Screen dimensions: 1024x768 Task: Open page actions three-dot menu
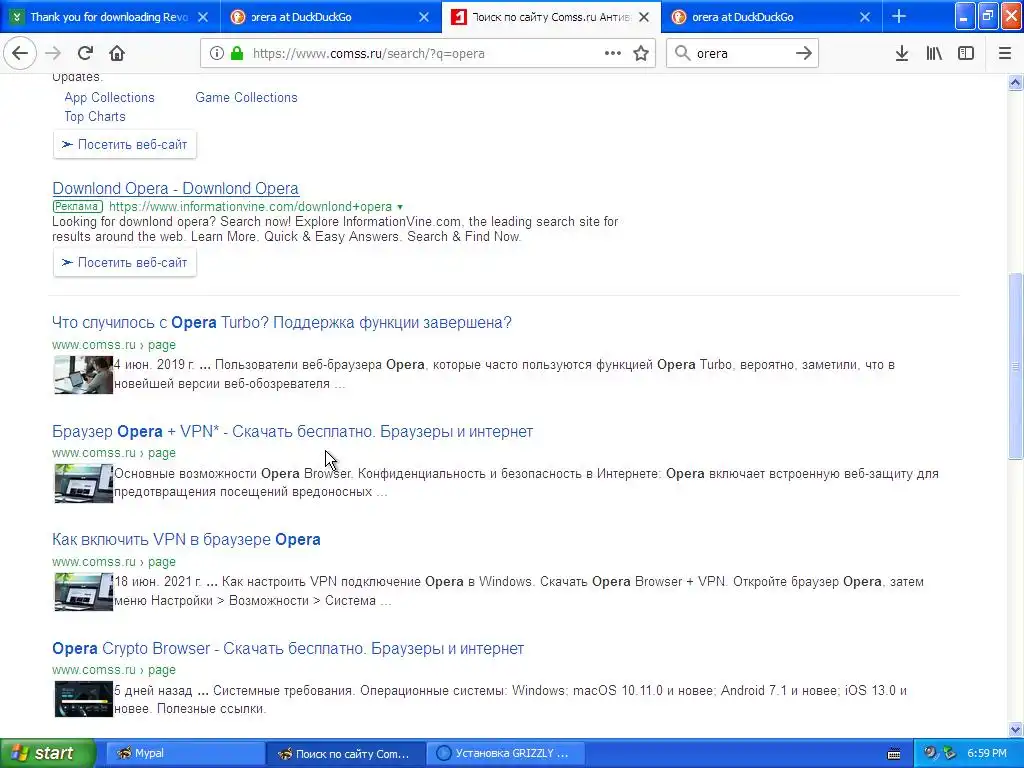[613, 53]
